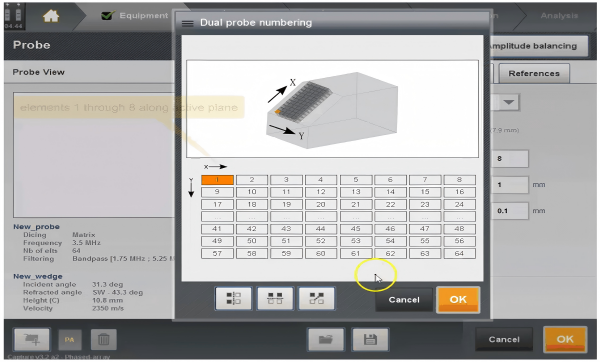600x362 pixels.
Task: Select element 1 in the numbering grid
Action: (x=217, y=180)
